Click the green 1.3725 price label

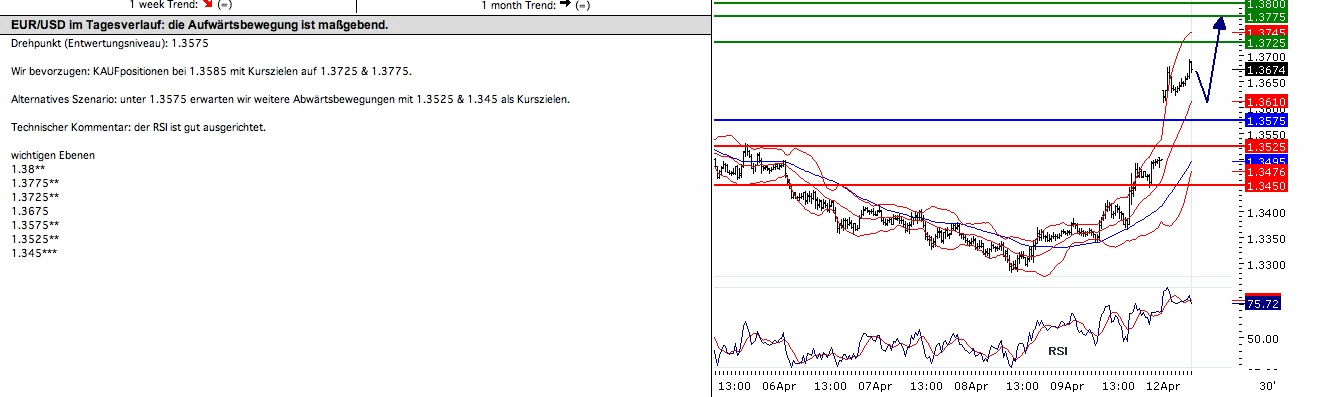(1267, 44)
